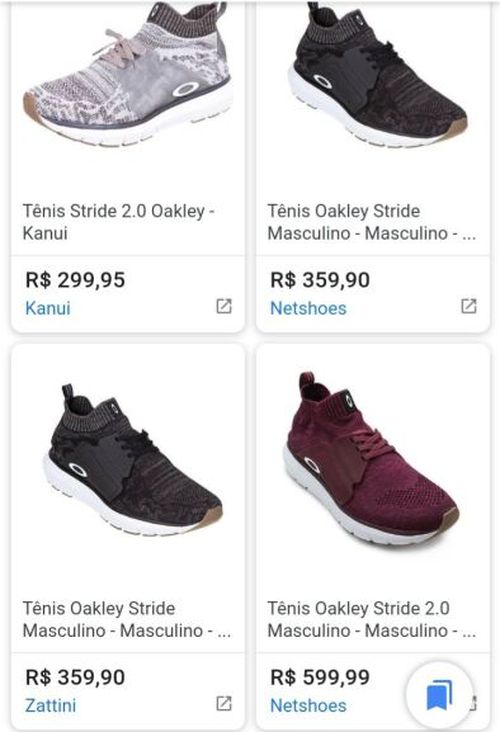Open external link icon on Zattini card
The width and height of the screenshot is (500, 732).
click(x=224, y=704)
